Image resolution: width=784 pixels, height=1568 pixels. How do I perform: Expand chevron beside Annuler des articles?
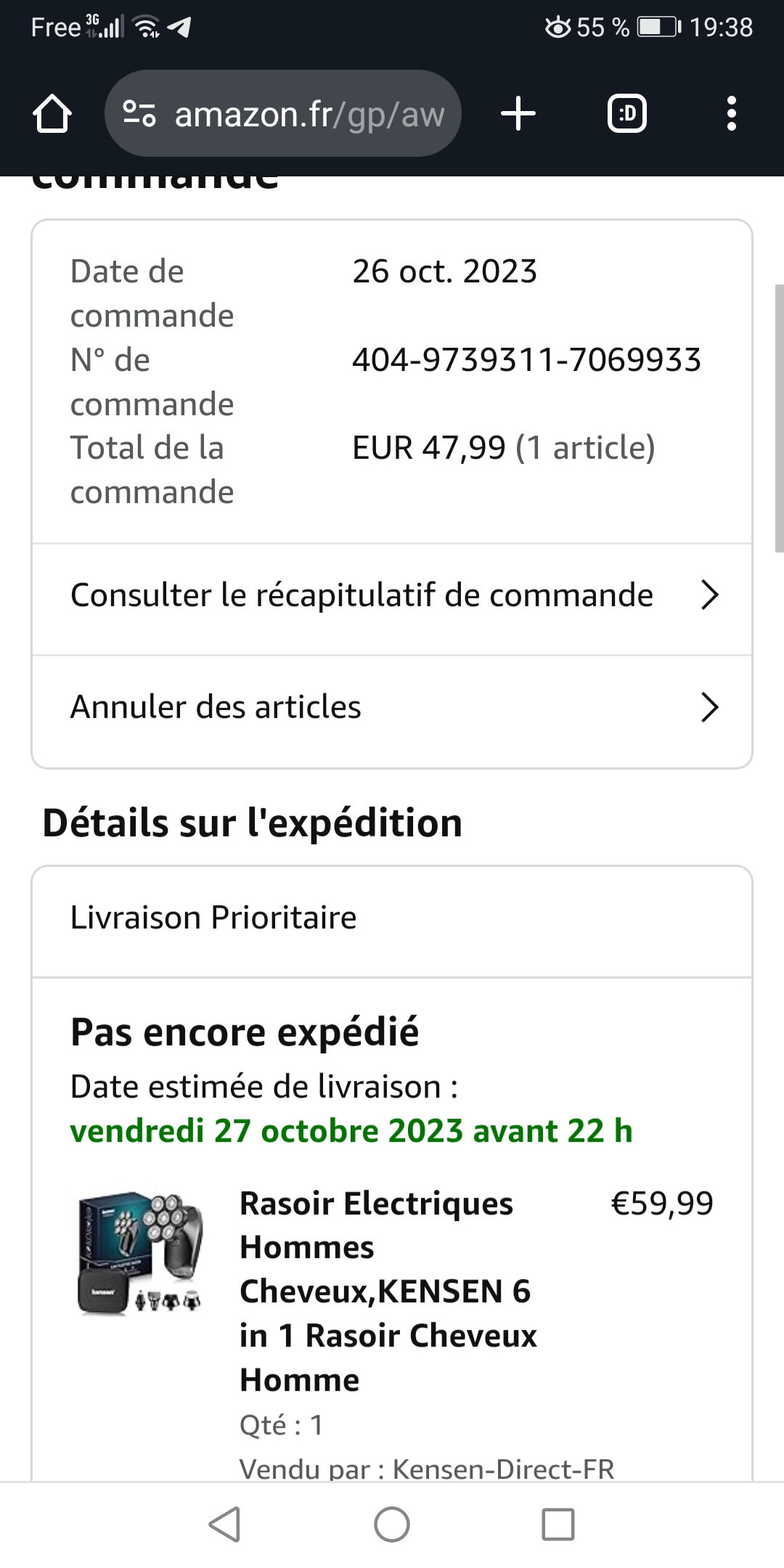click(x=709, y=707)
